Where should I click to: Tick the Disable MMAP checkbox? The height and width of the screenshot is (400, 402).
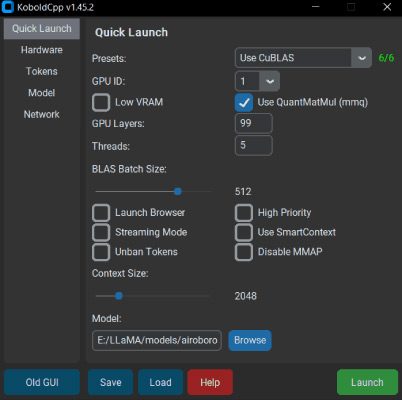click(x=244, y=252)
